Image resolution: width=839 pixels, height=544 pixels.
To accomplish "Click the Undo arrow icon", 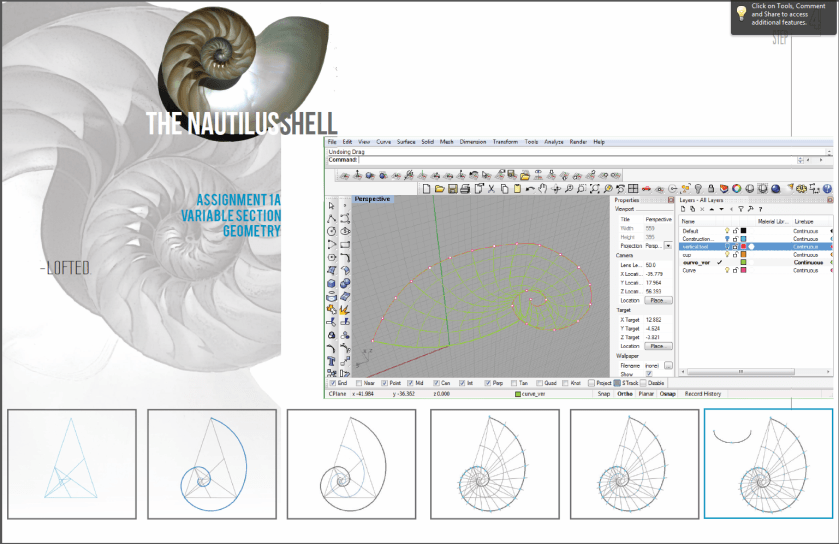I will 529,188.
